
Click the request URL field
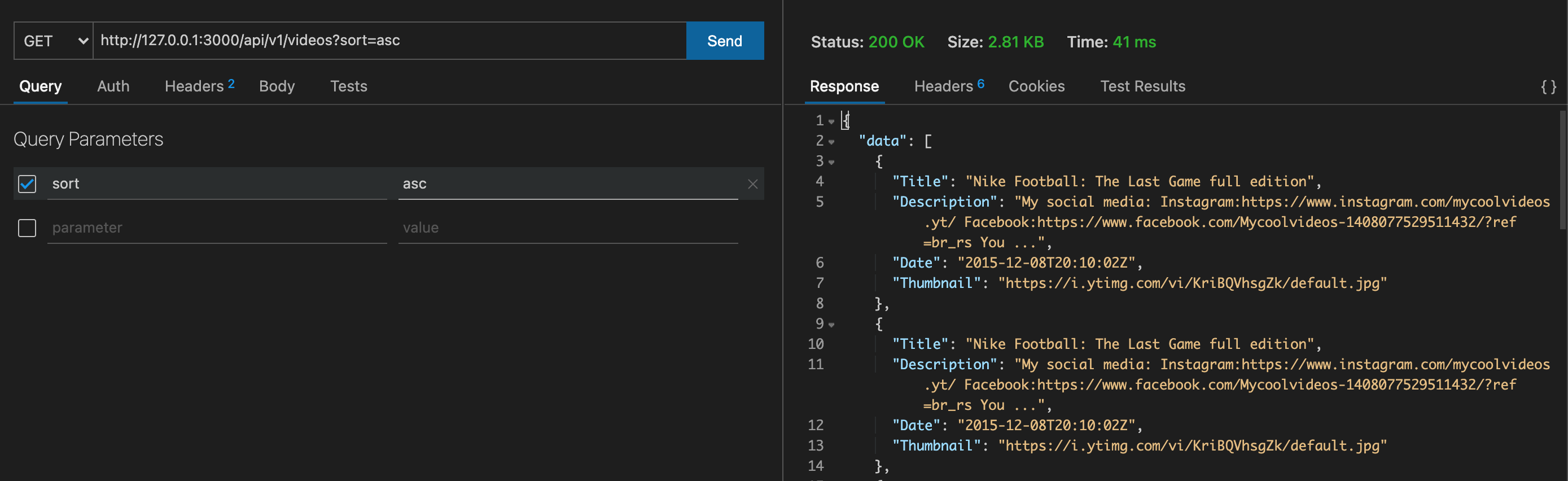tap(389, 41)
